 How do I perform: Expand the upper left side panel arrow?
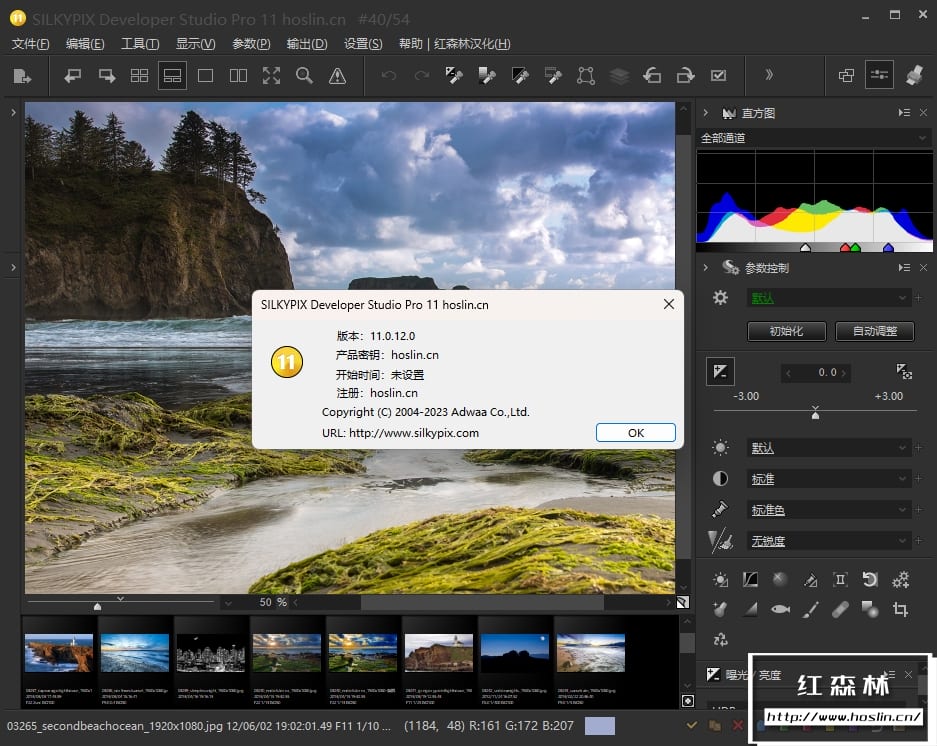pyautogui.click(x=13, y=112)
